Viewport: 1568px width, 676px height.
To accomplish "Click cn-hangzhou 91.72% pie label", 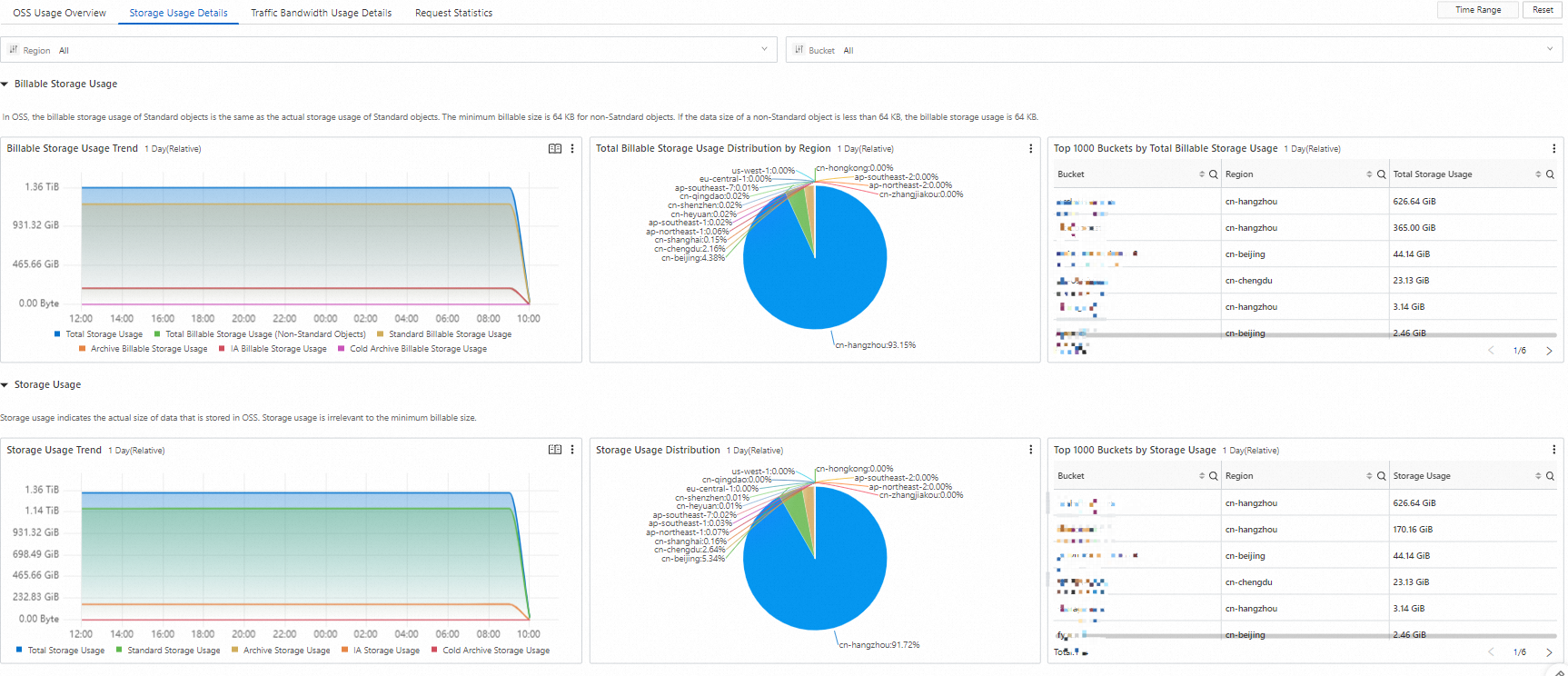I will pos(878,645).
